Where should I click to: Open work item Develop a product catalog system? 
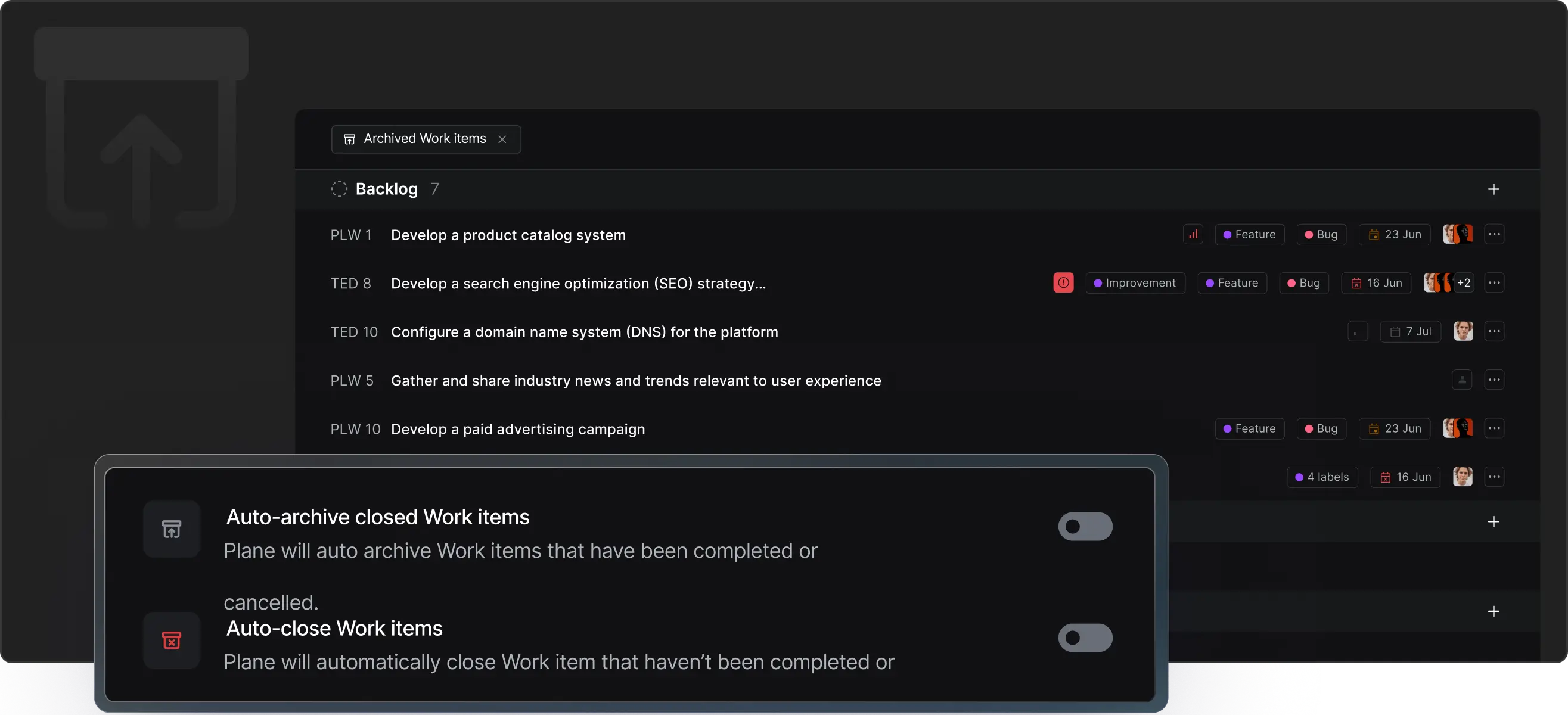point(508,235)
